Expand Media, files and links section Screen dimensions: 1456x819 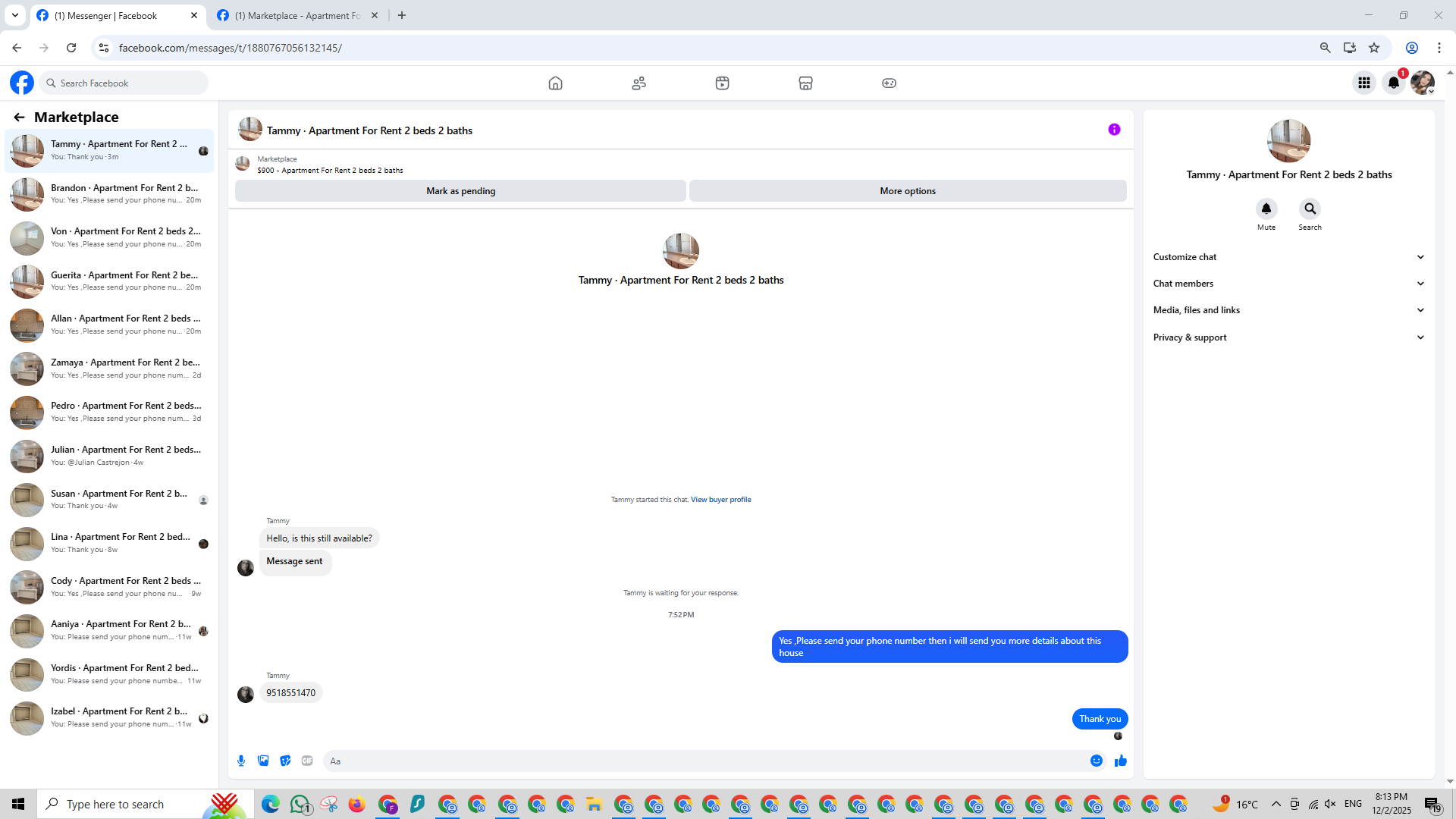pos(1288,310)
